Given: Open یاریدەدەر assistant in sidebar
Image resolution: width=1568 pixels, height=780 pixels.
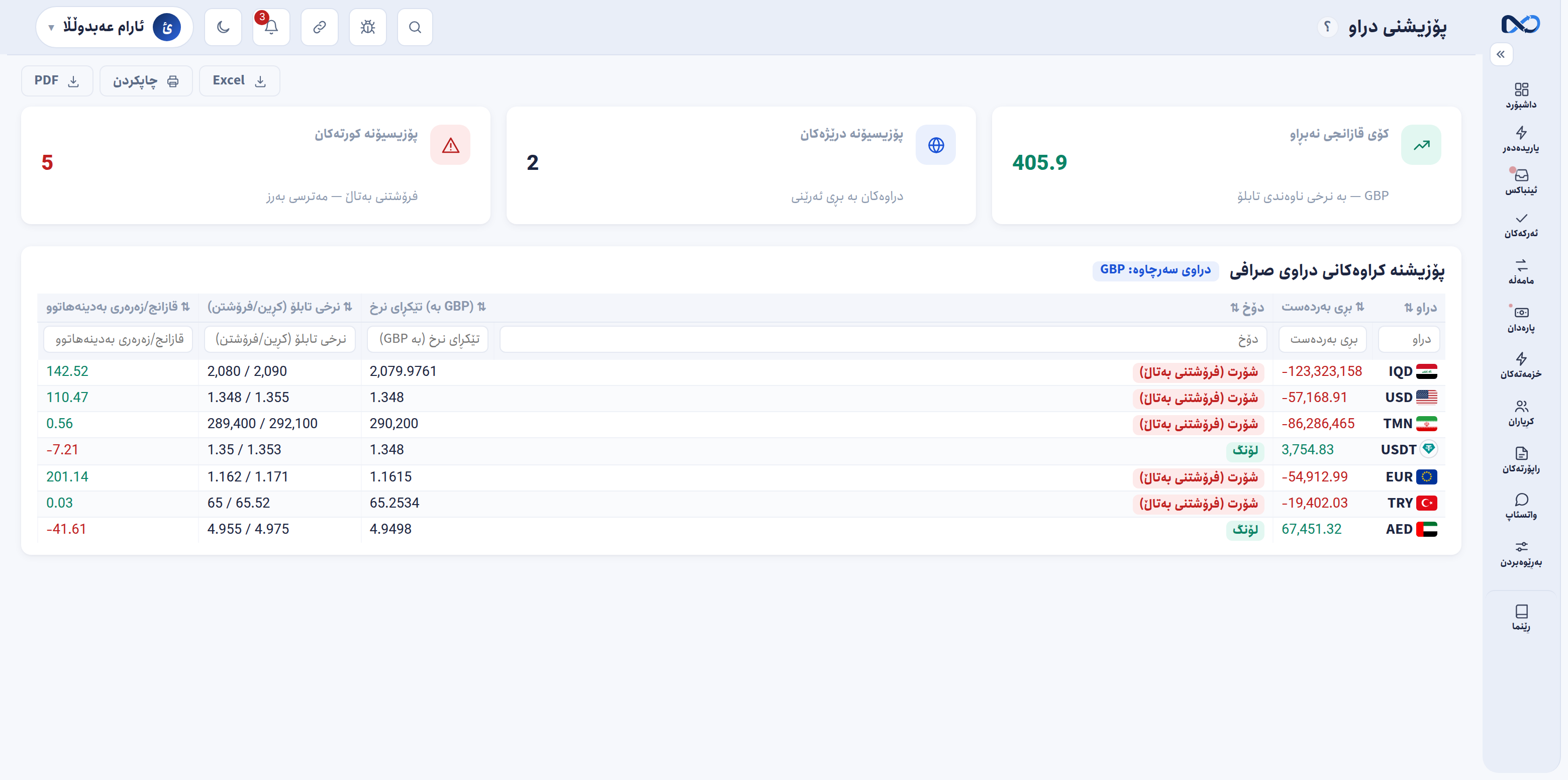Looking at the screenshot, I should point(1521,139).
